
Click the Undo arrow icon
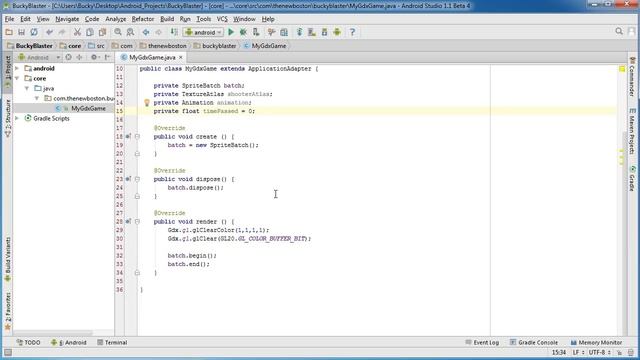click(49, 32)
